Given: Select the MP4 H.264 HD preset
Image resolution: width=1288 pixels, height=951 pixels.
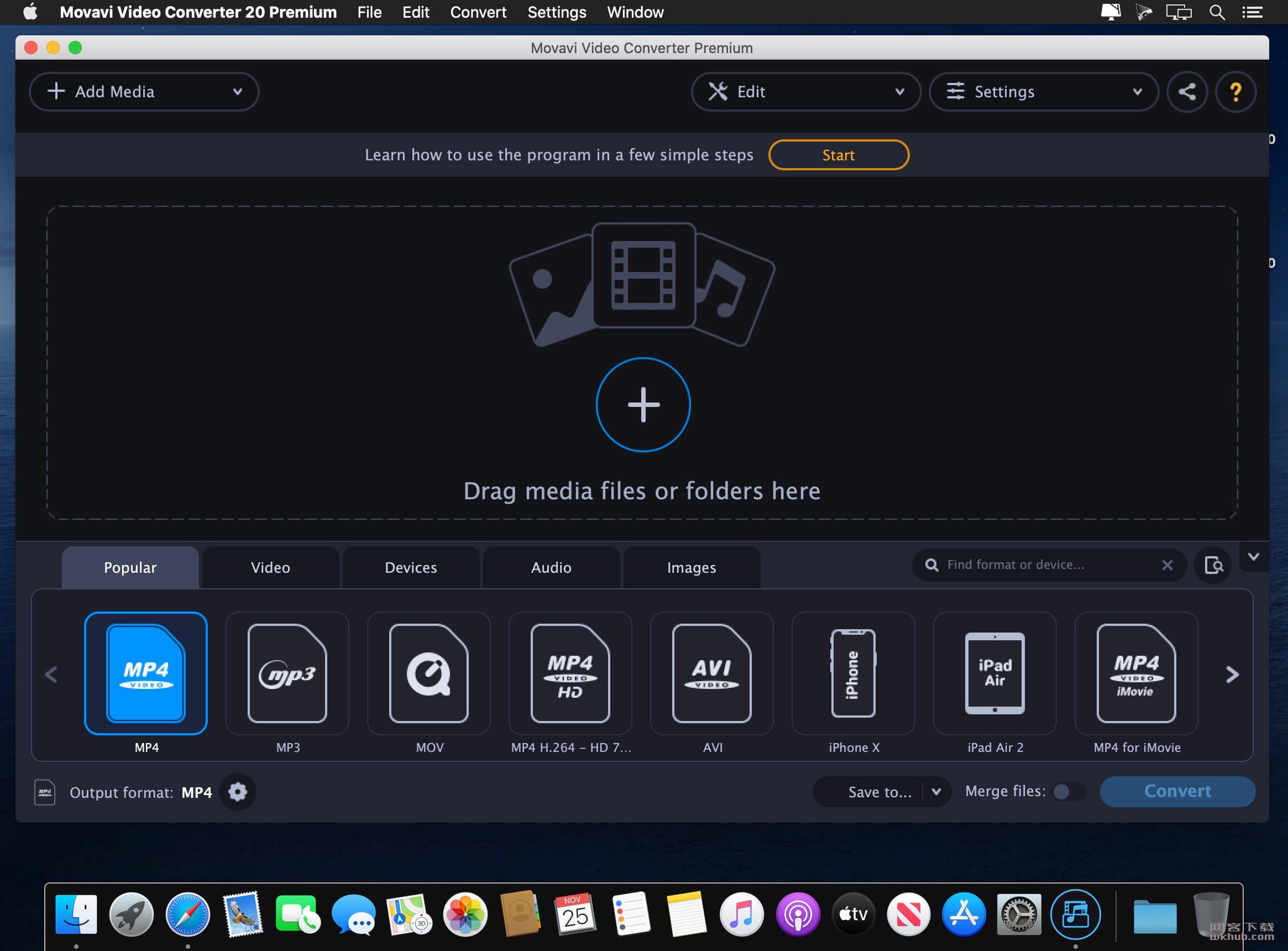Looking at the screenshot, I should pos(570,673).
